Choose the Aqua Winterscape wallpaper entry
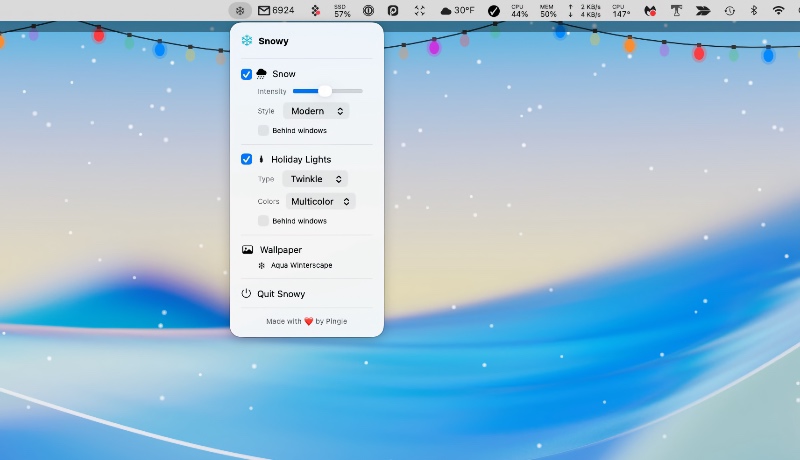Image resolution: width=800 pixels, height=460 pixels. pyautogui.click(x=301, y=266)
